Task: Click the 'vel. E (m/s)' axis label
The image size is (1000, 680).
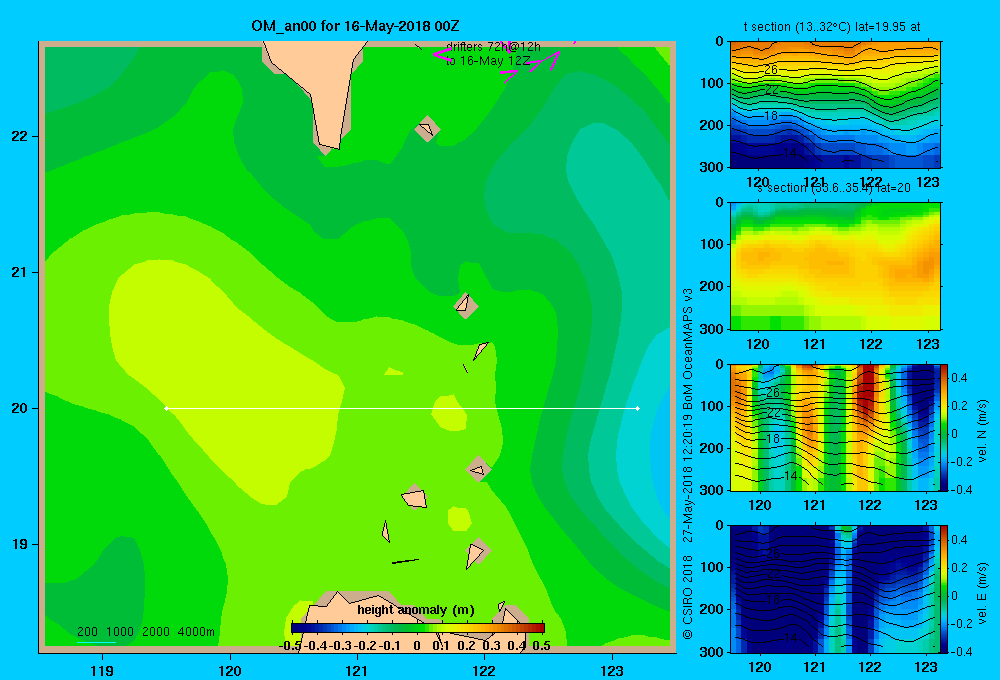Action: 982,592
